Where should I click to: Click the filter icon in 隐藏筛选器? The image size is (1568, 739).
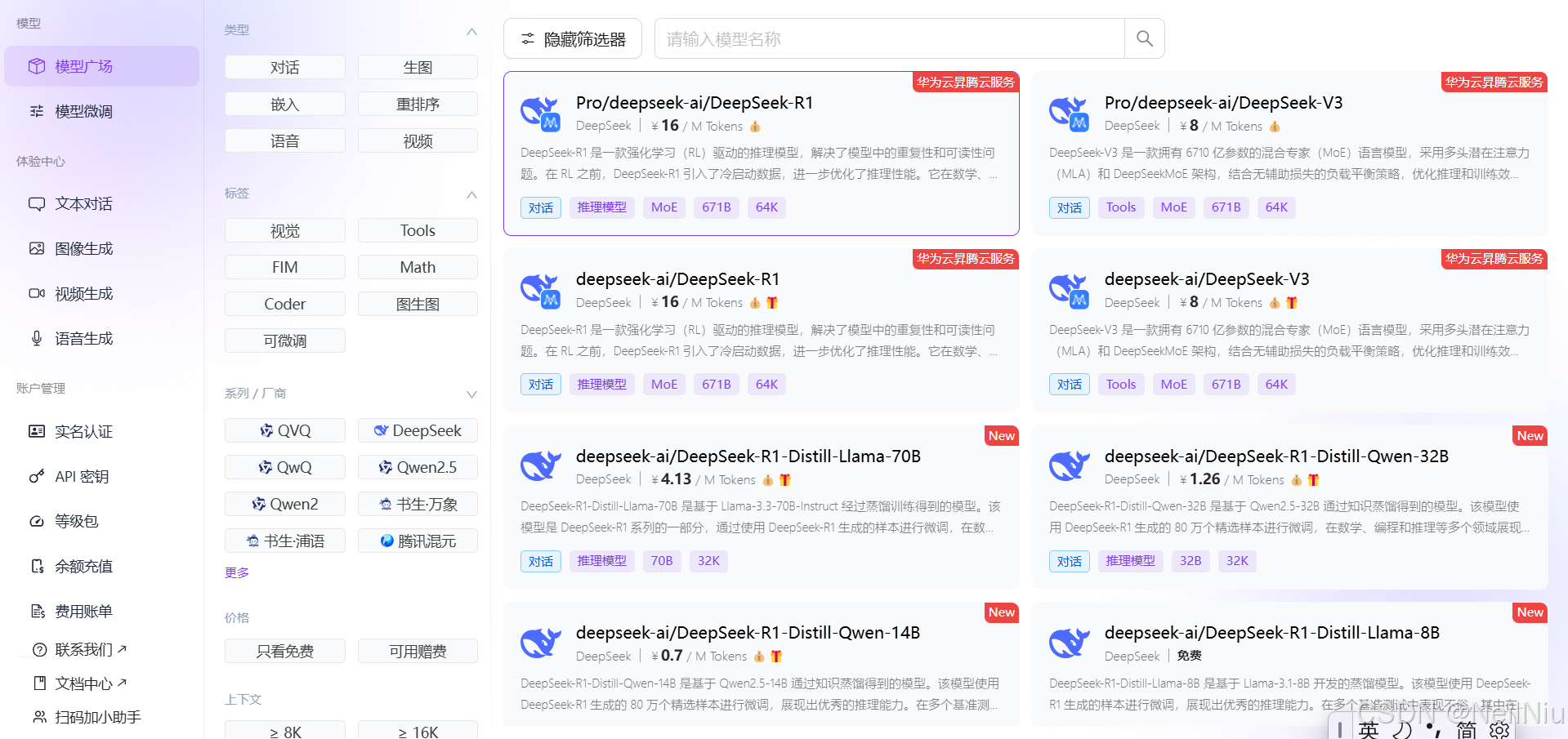[x=528, y=38]
